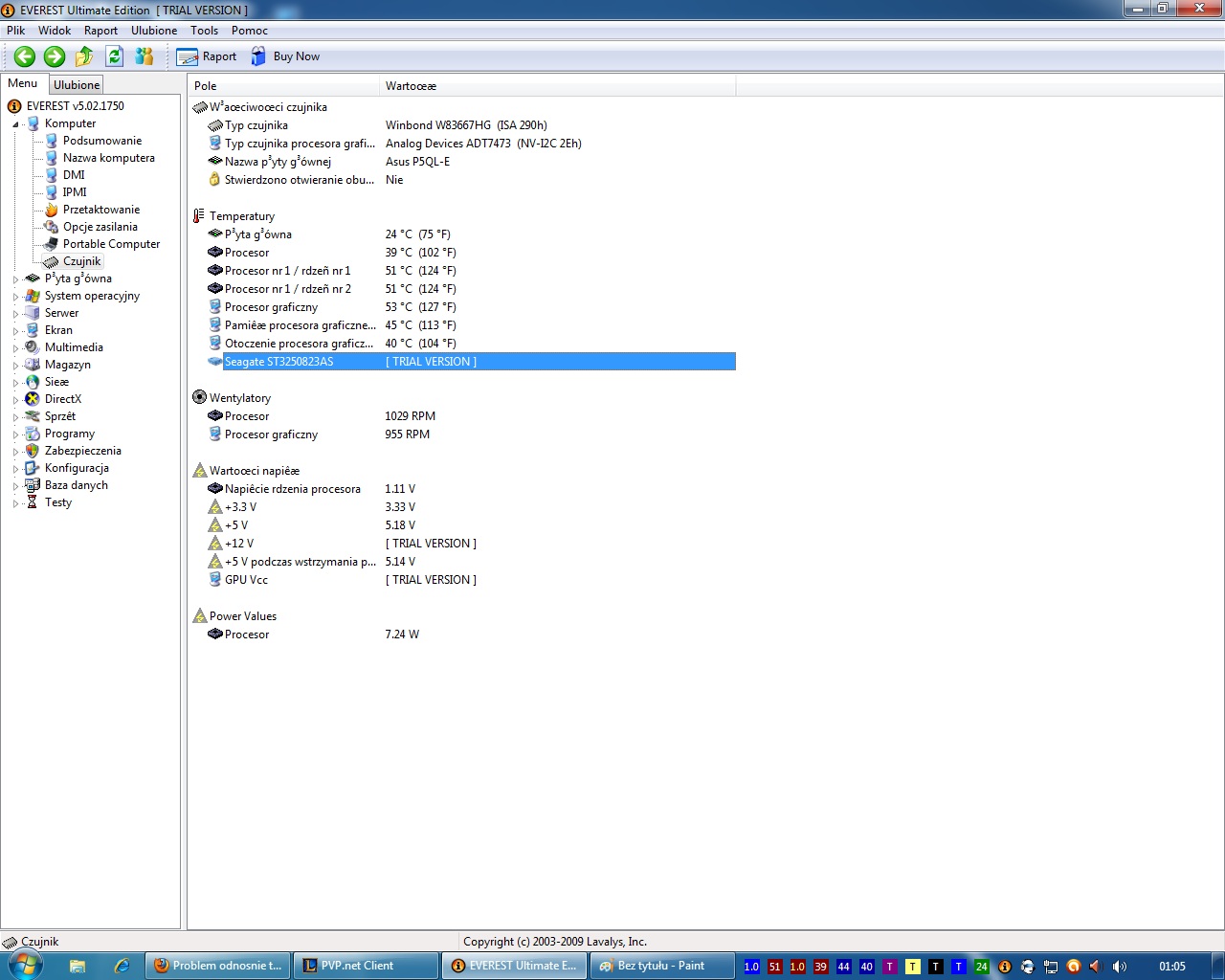Switch to PVP.net Client taskbar window
The height and width of the screenshot is (980, 1225).
click(x=366, y=966)
